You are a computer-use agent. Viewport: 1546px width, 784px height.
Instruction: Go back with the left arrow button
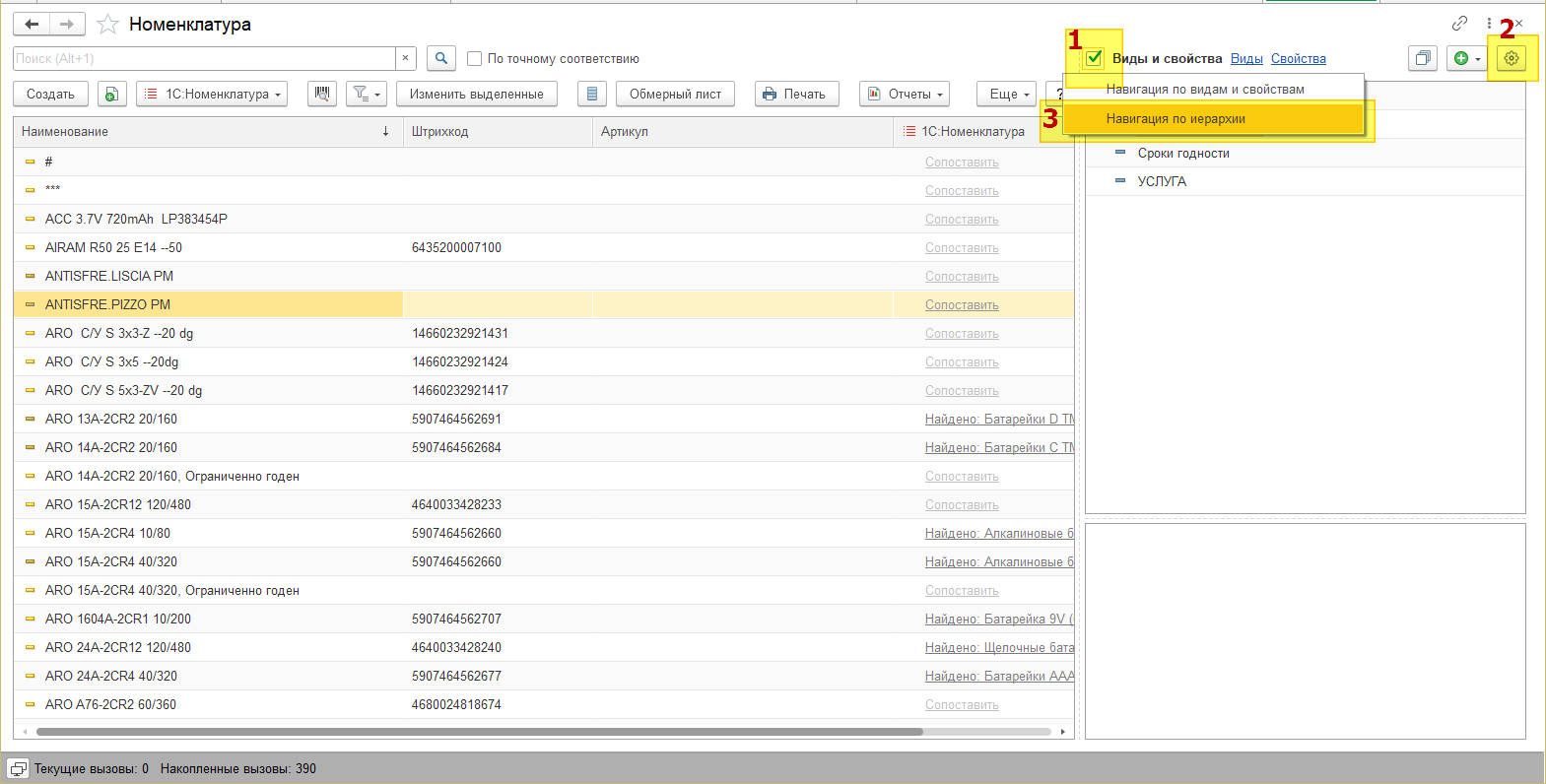(32, 25)
